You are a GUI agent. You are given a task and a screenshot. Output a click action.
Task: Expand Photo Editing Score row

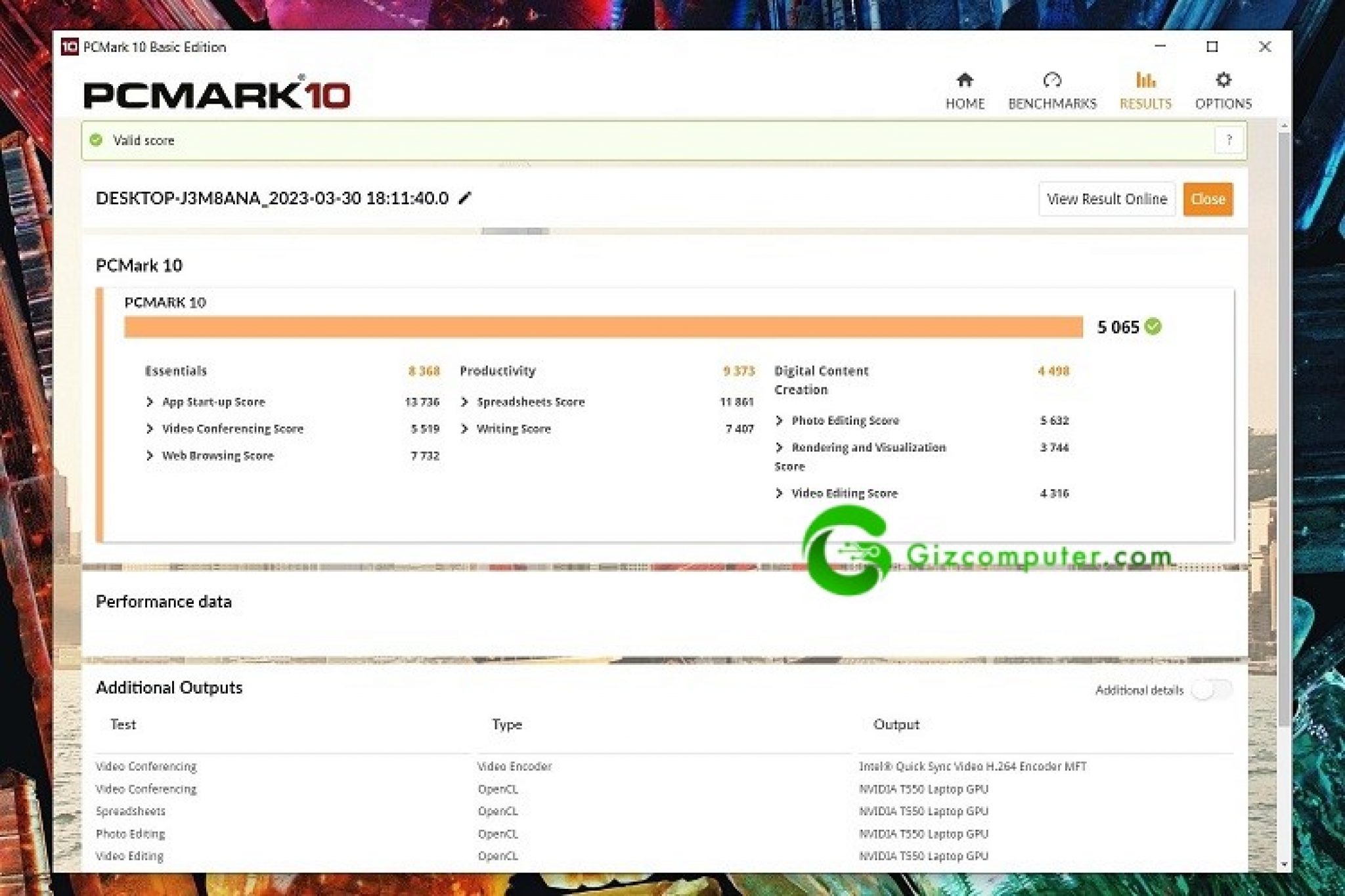(780, 421)
